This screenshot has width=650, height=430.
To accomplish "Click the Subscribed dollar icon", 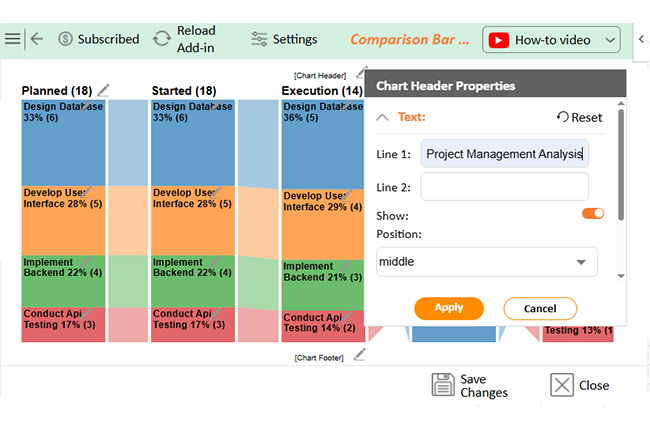I will pos(66,39).
